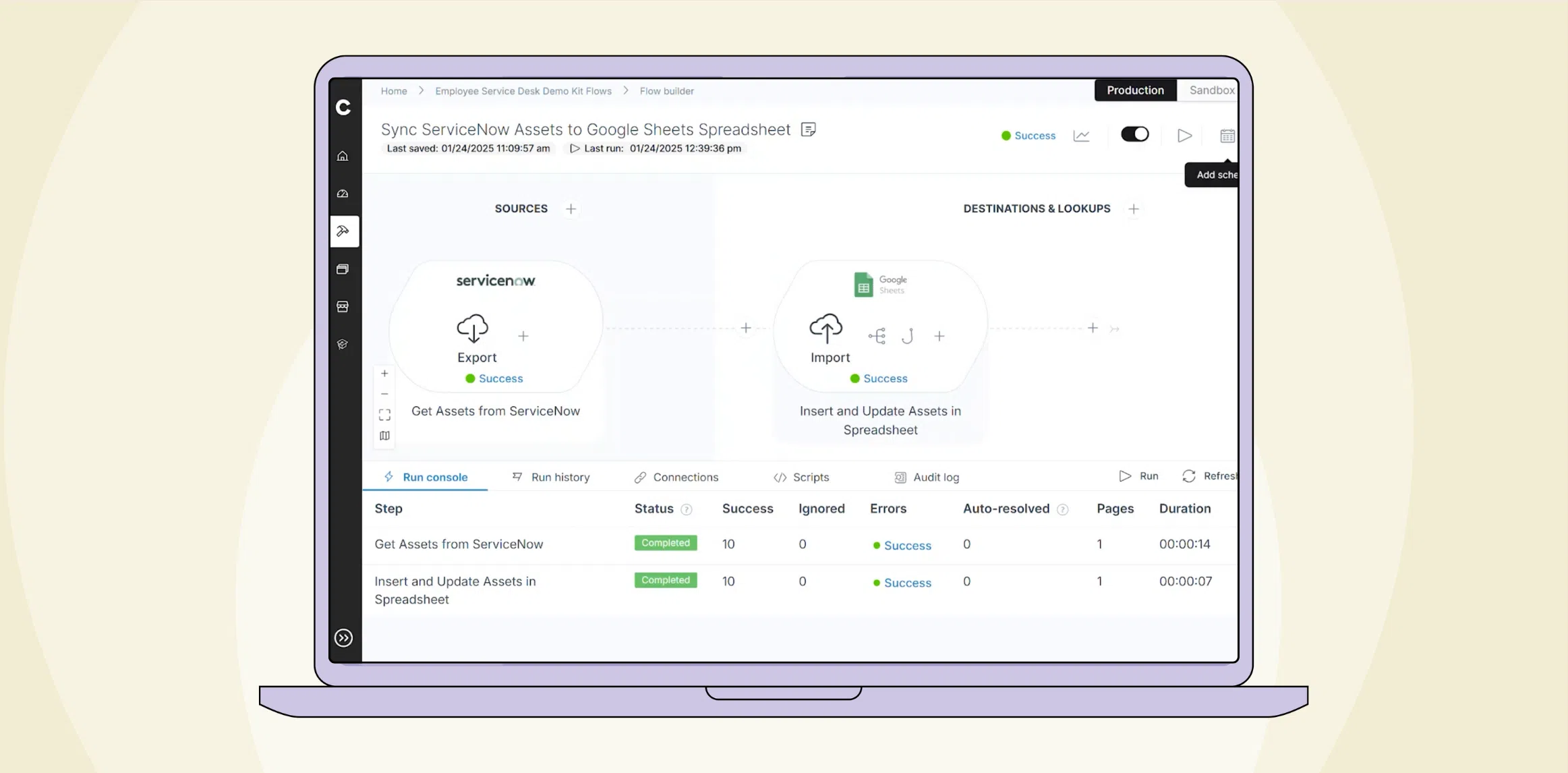The width and height of the screenshot is (1568, 773).
Task: Click duration 00:00:14 cell
Action: 1185,544
